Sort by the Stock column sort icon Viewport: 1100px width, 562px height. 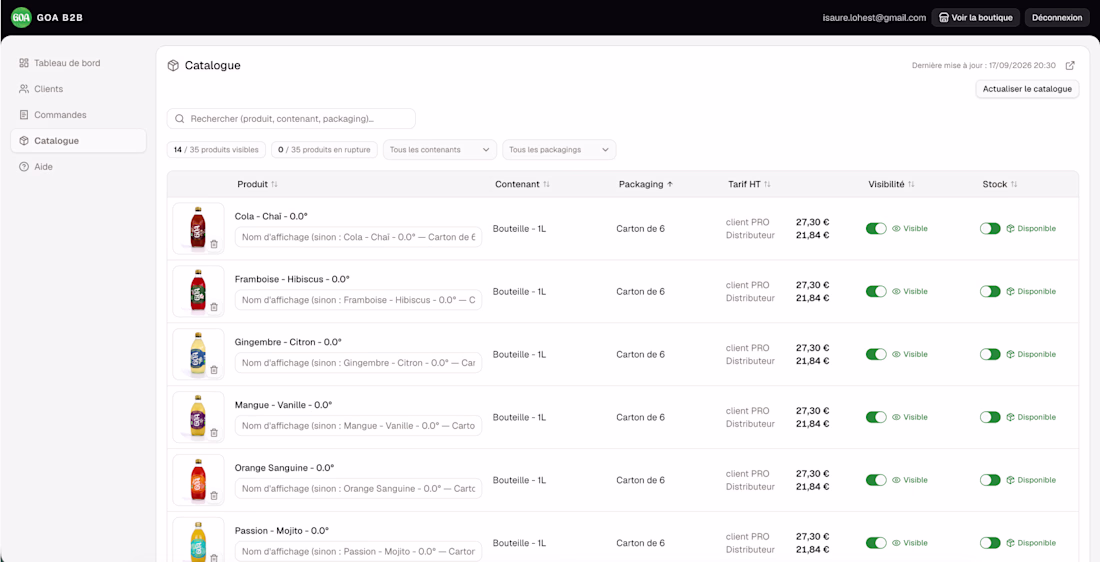coord(1014,185)
